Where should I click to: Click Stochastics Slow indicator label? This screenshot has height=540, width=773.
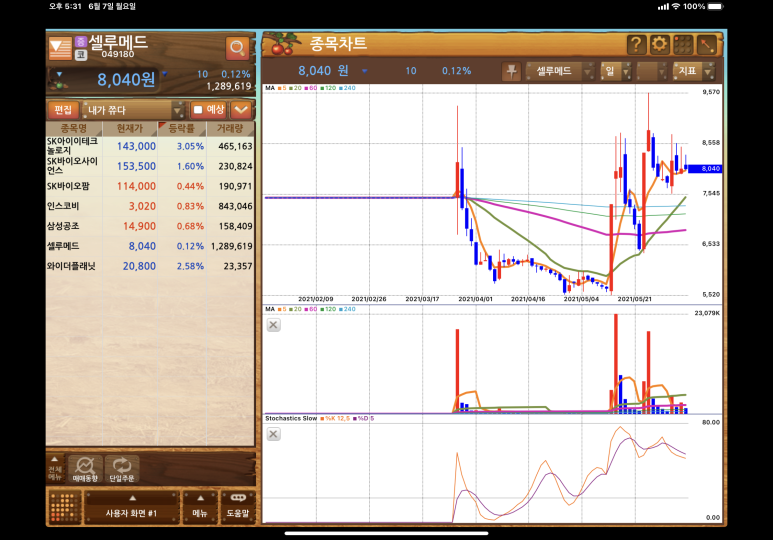click(291, 418)
